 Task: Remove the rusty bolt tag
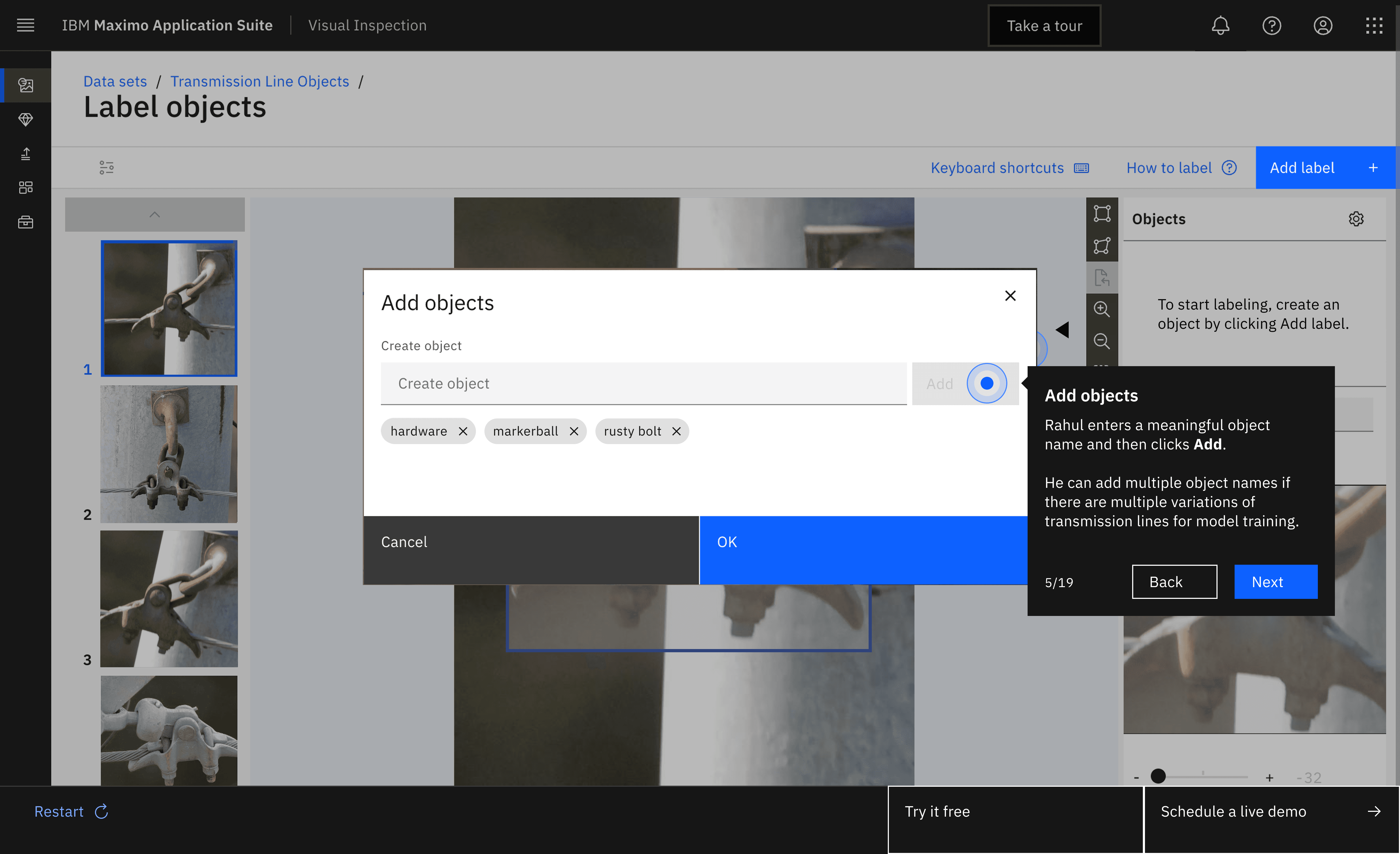coord(676,431)
